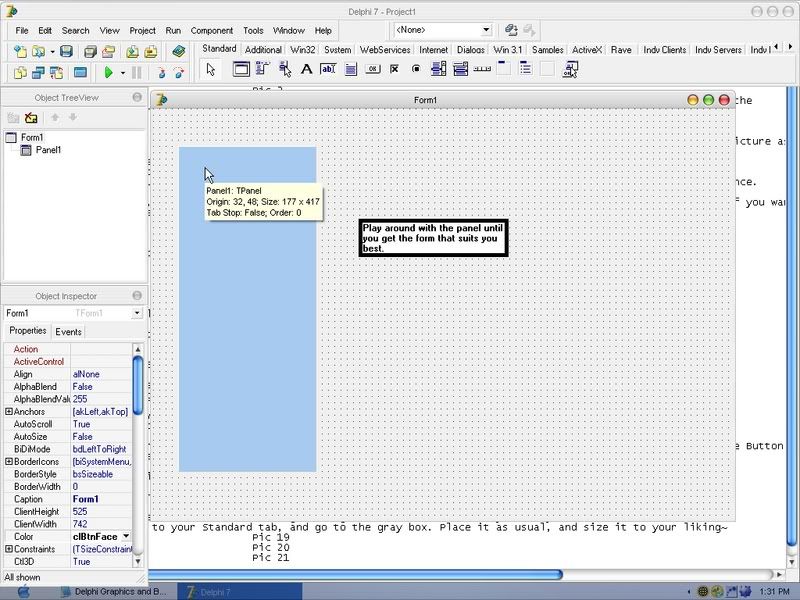The height and width of the screenshot is (600, 800).
Task: Open the Color property dropdown arrow
Action: coord(126,537)
